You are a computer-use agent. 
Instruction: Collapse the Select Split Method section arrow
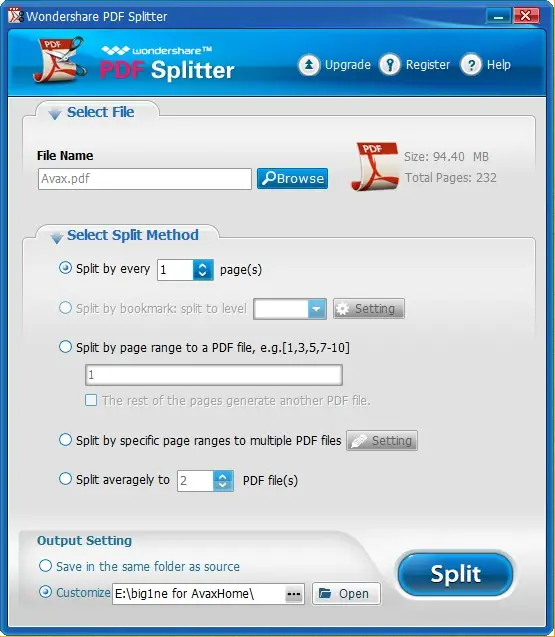[56, 237]
